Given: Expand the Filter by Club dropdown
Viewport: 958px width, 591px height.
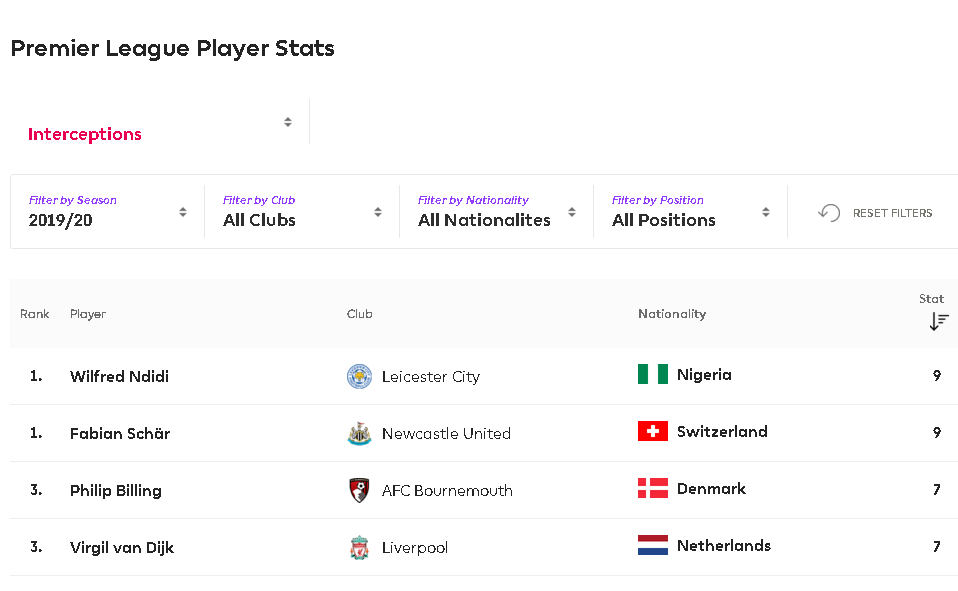Looking at the screenshot, I should point(302,211).
